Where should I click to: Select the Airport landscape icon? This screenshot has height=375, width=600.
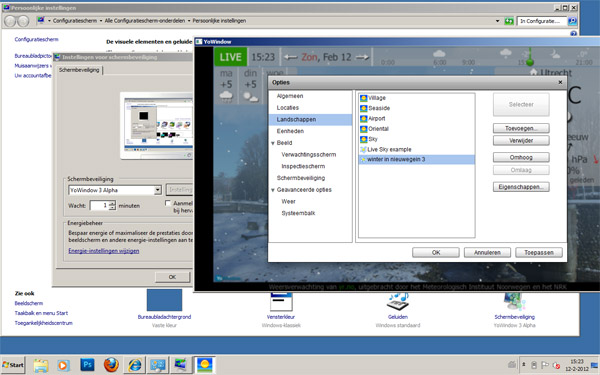point(364,119)
